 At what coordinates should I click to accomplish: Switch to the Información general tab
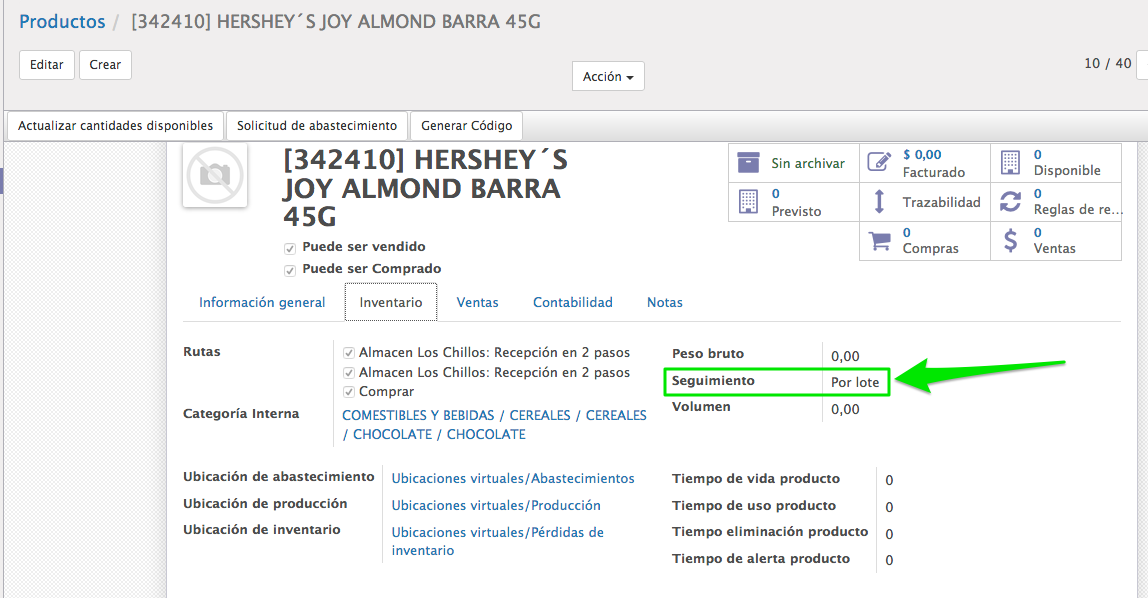point(262,302)
